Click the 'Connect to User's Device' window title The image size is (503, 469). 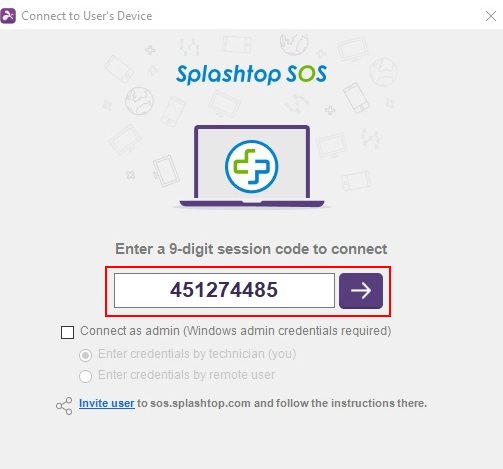click(87, 16)
